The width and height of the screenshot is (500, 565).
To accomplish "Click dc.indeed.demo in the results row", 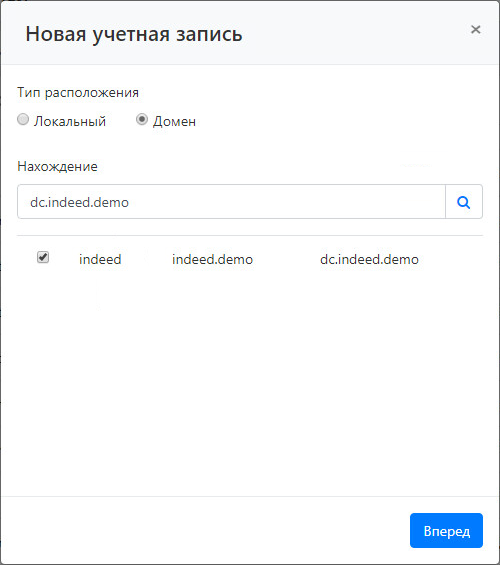I will (369, 259).
